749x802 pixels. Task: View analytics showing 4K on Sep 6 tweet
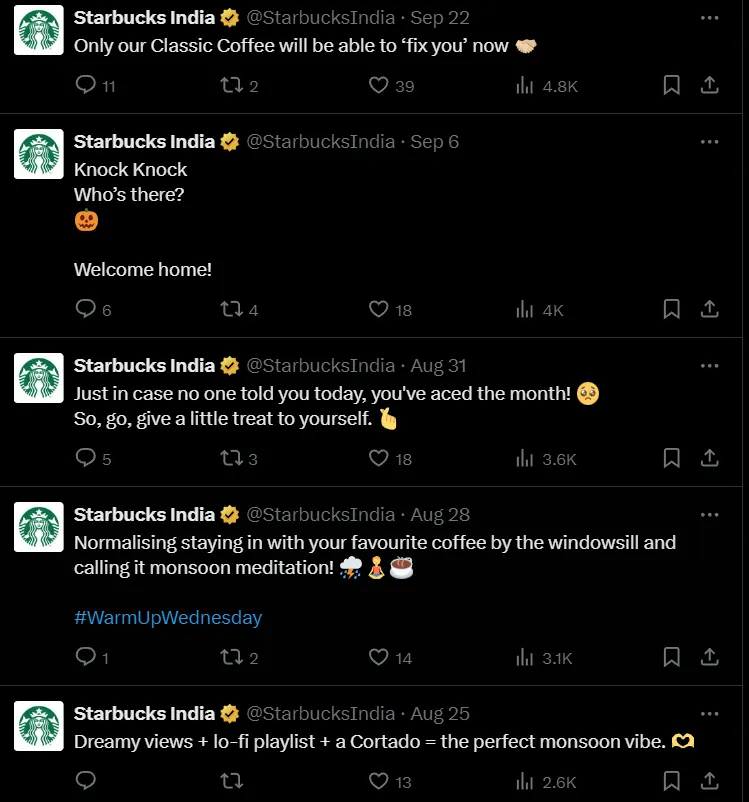point(540,309)
